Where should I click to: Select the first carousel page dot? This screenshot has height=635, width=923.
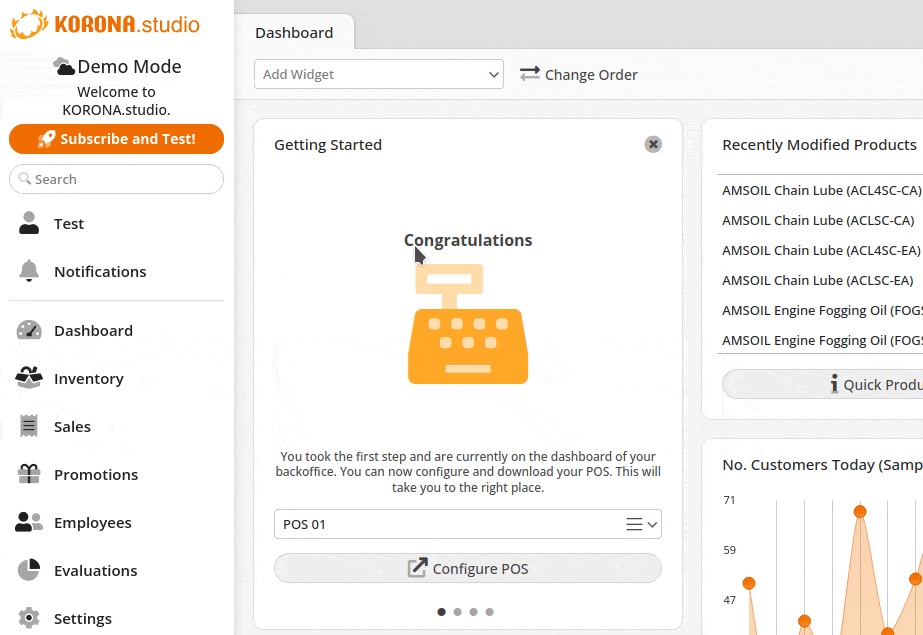(x=441, y=612)
